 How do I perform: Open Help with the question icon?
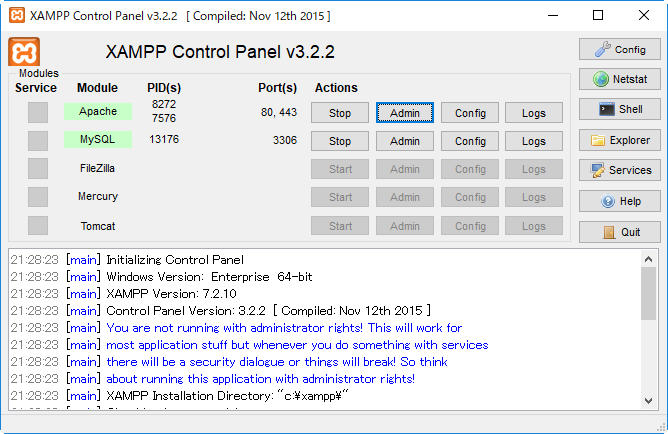click(619, 201)
